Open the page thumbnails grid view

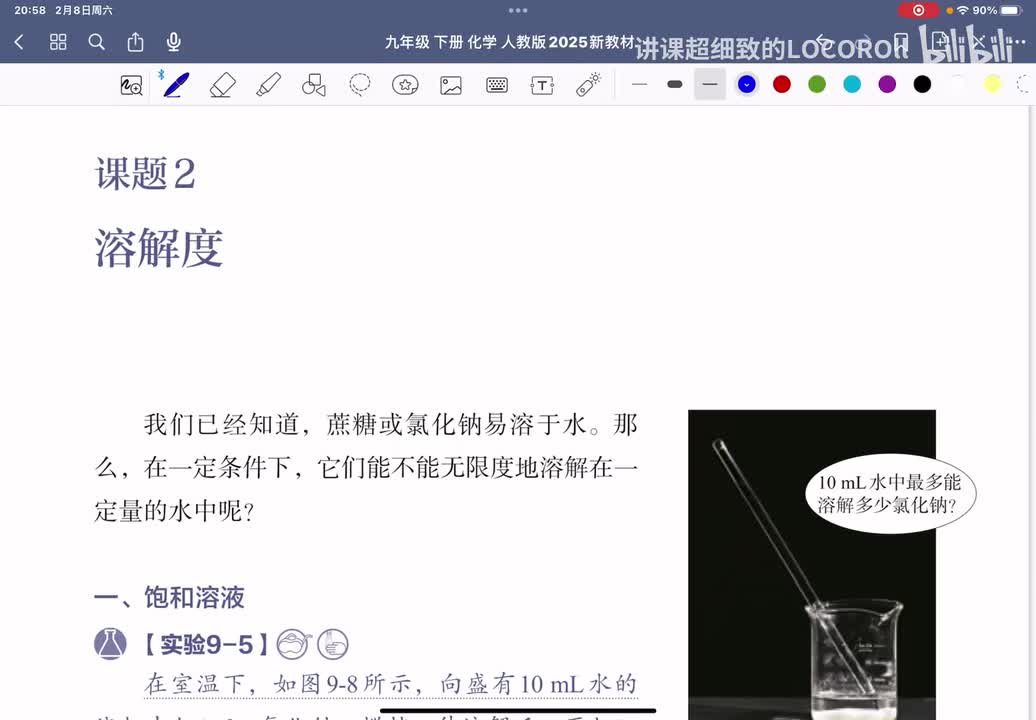58,42
